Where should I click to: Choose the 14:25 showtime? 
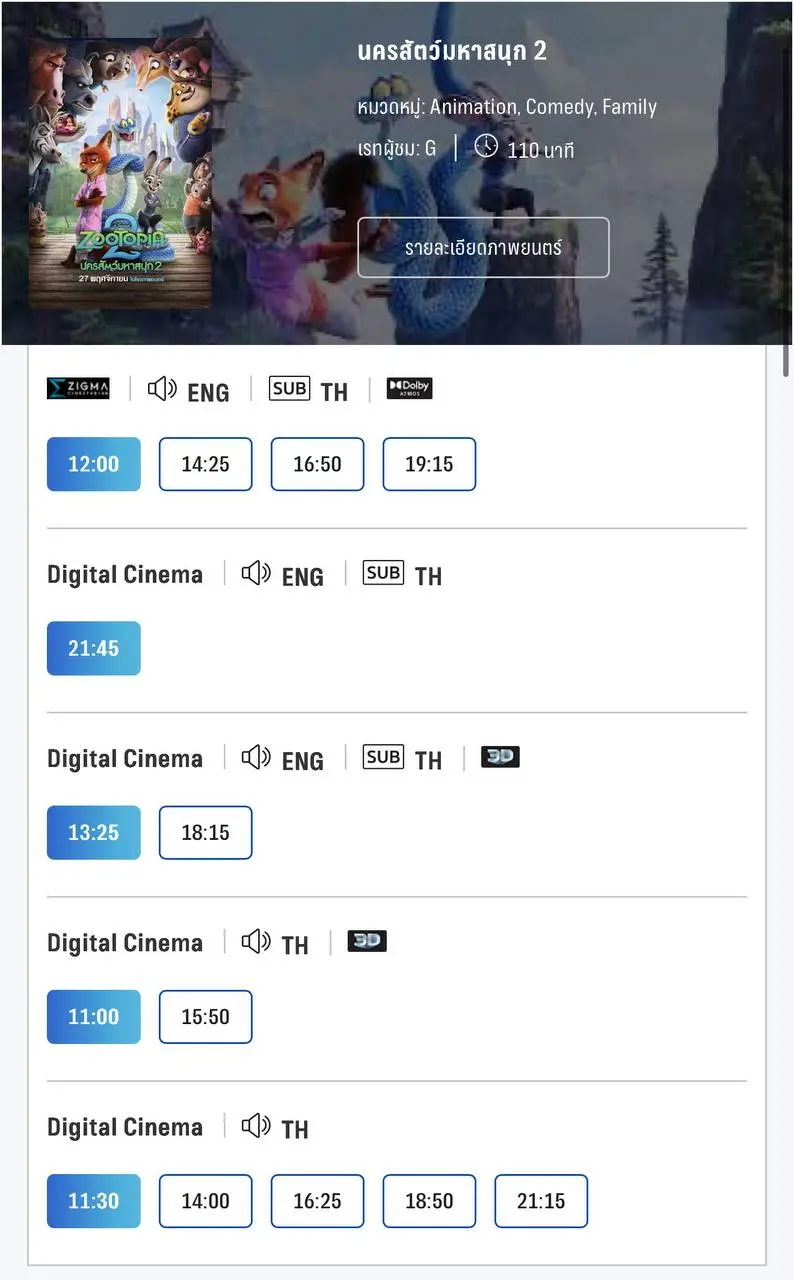tap(205, 464)
